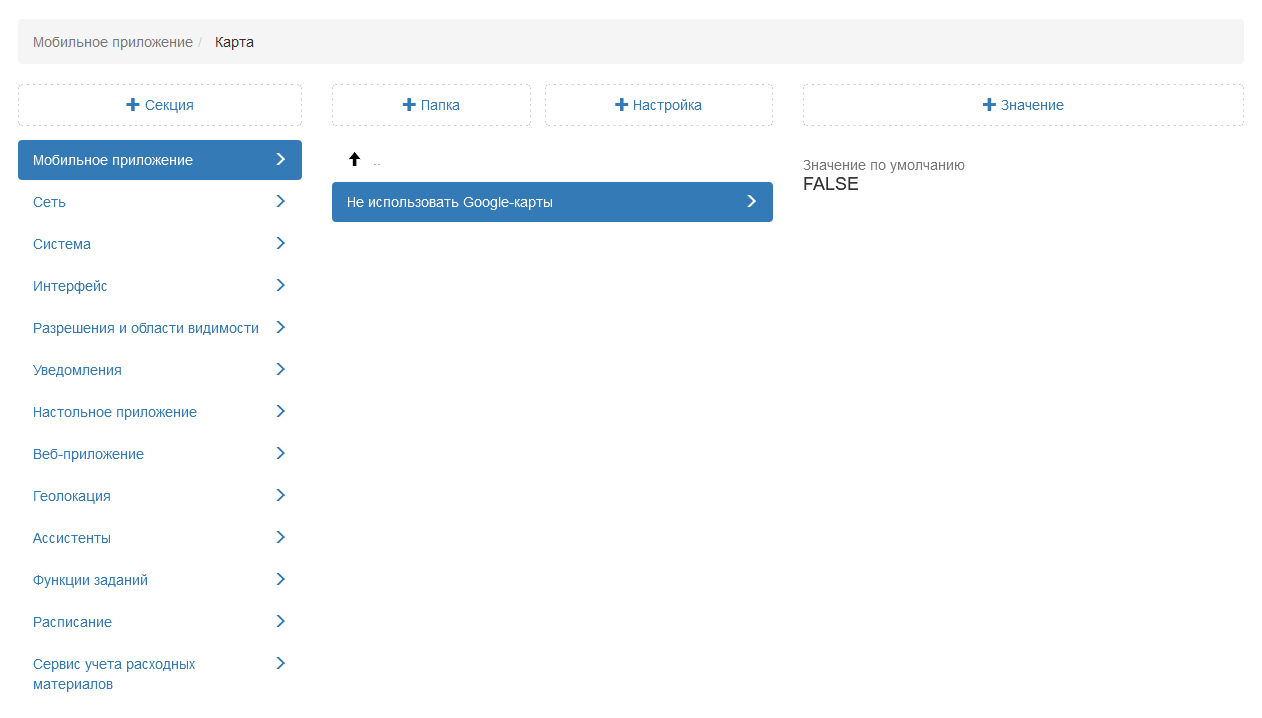Open the Система section
Screen dimensions: 1262x718
62,244
